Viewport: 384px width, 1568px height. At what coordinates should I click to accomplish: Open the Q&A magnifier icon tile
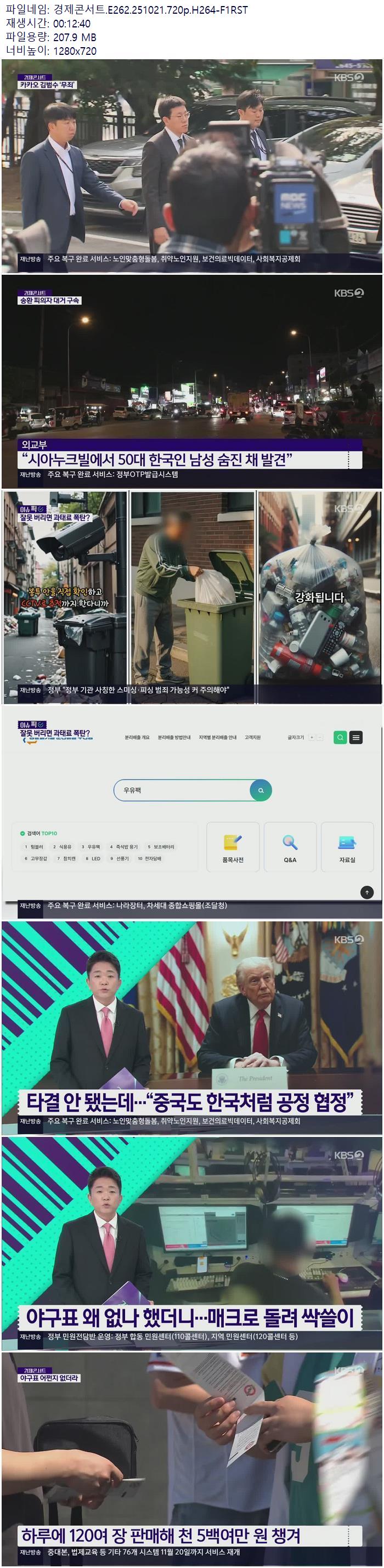290,847
